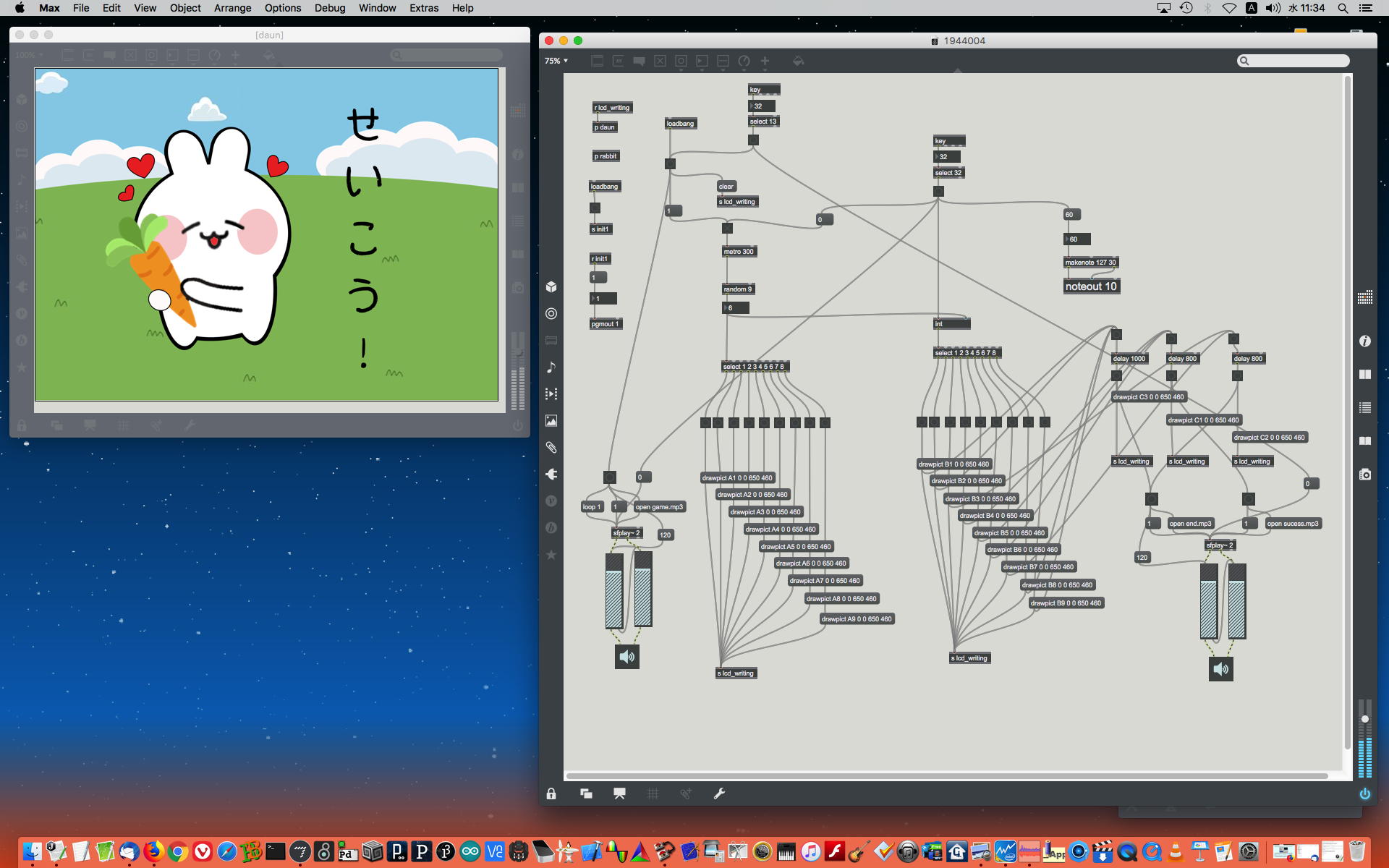Click the snapshots camera icon
Image resolution: width=1389 pixels, height=868 pixels.
pyautogui.click(x=1365, y=475)
